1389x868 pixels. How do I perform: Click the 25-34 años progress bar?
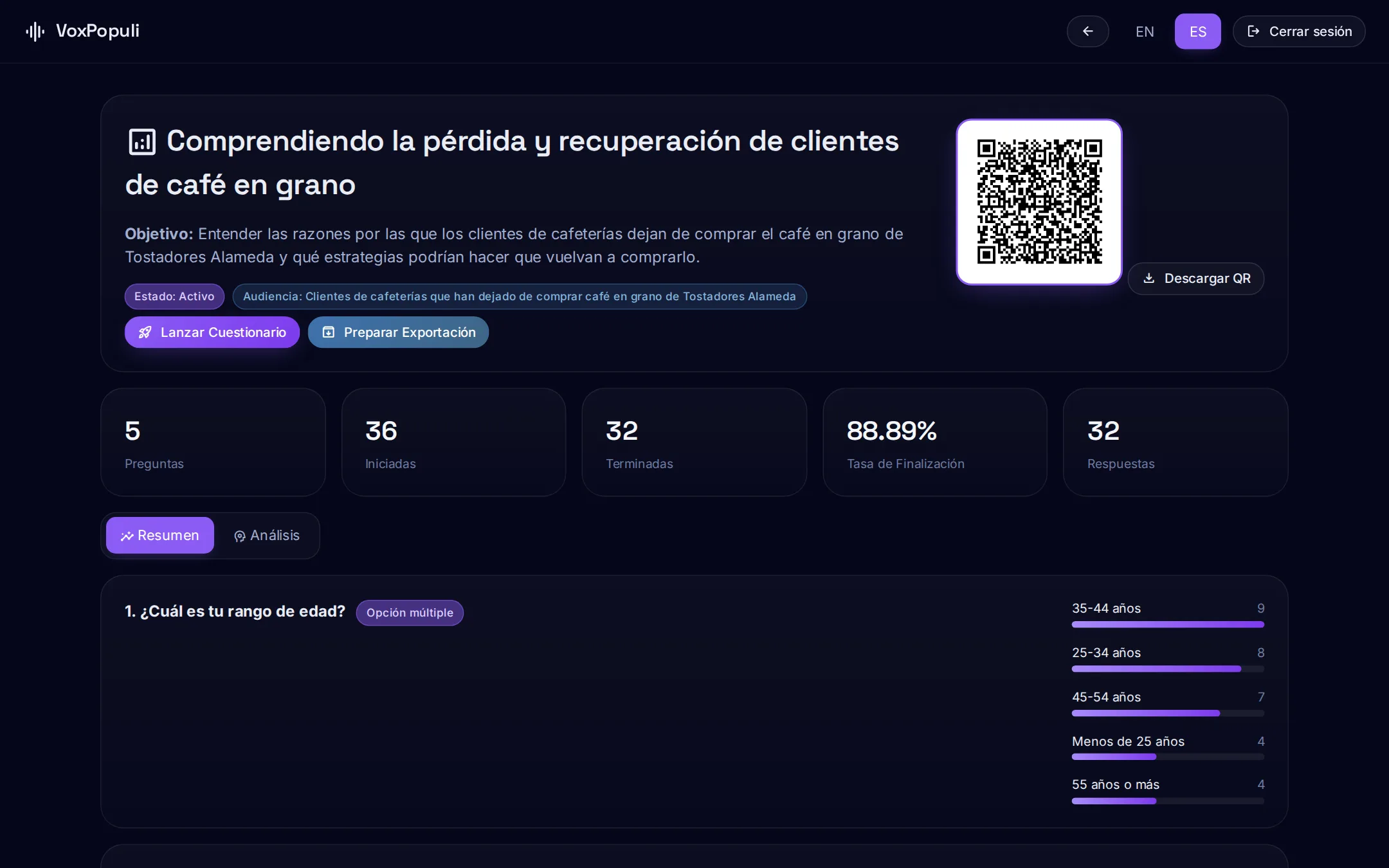(1168, 669)
